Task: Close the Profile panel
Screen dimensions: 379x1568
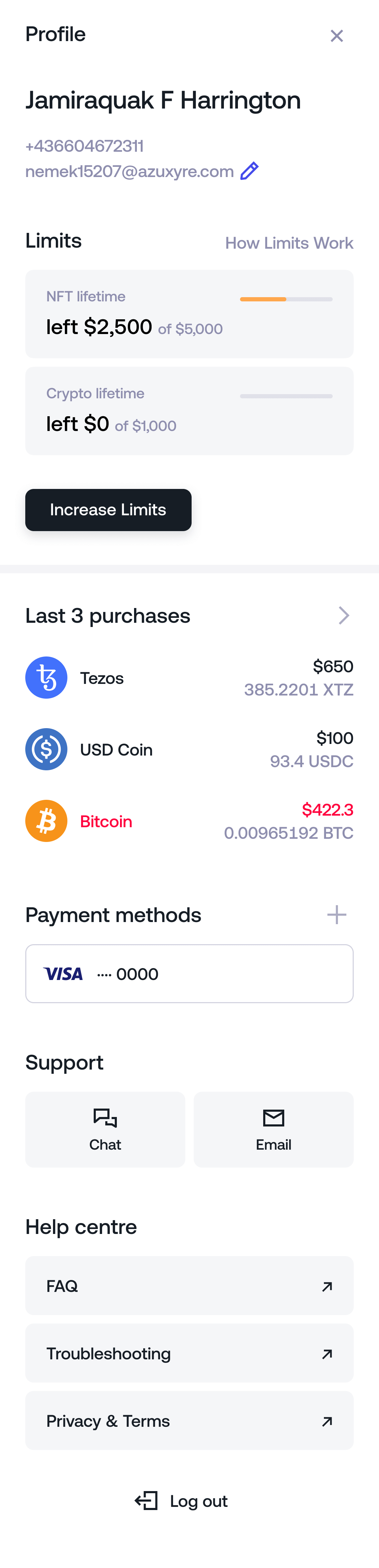Action: tap(337, 35)
